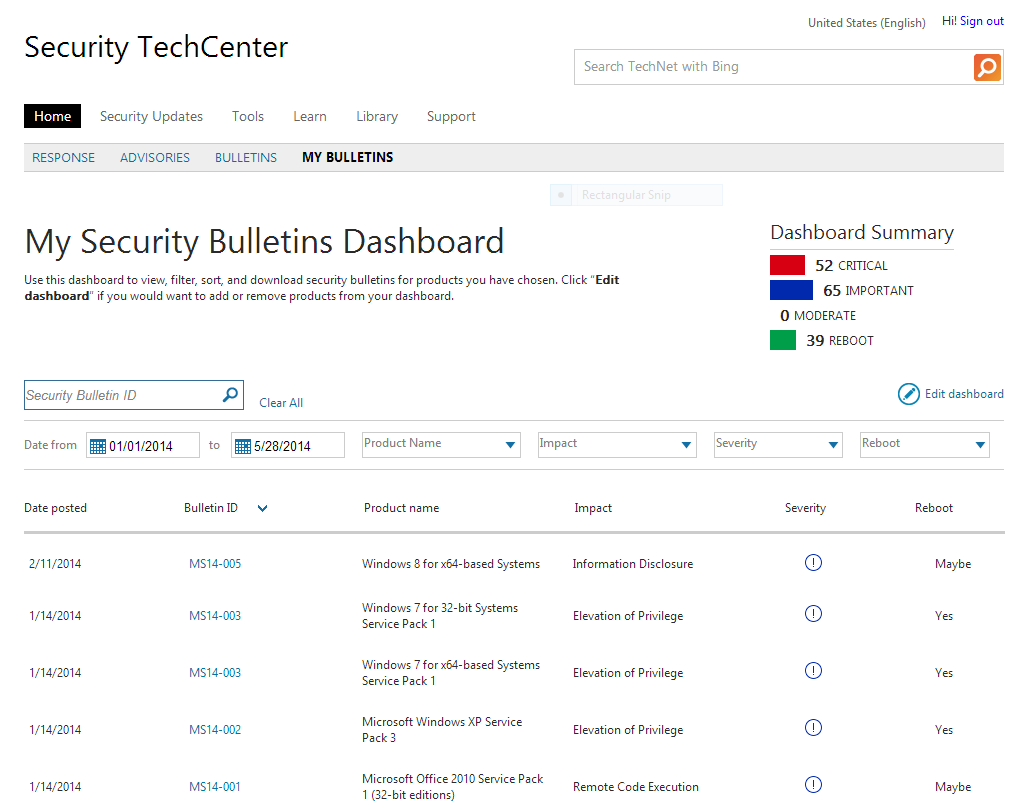Open MS14-003 link for 32-bit Systems row

215,616
